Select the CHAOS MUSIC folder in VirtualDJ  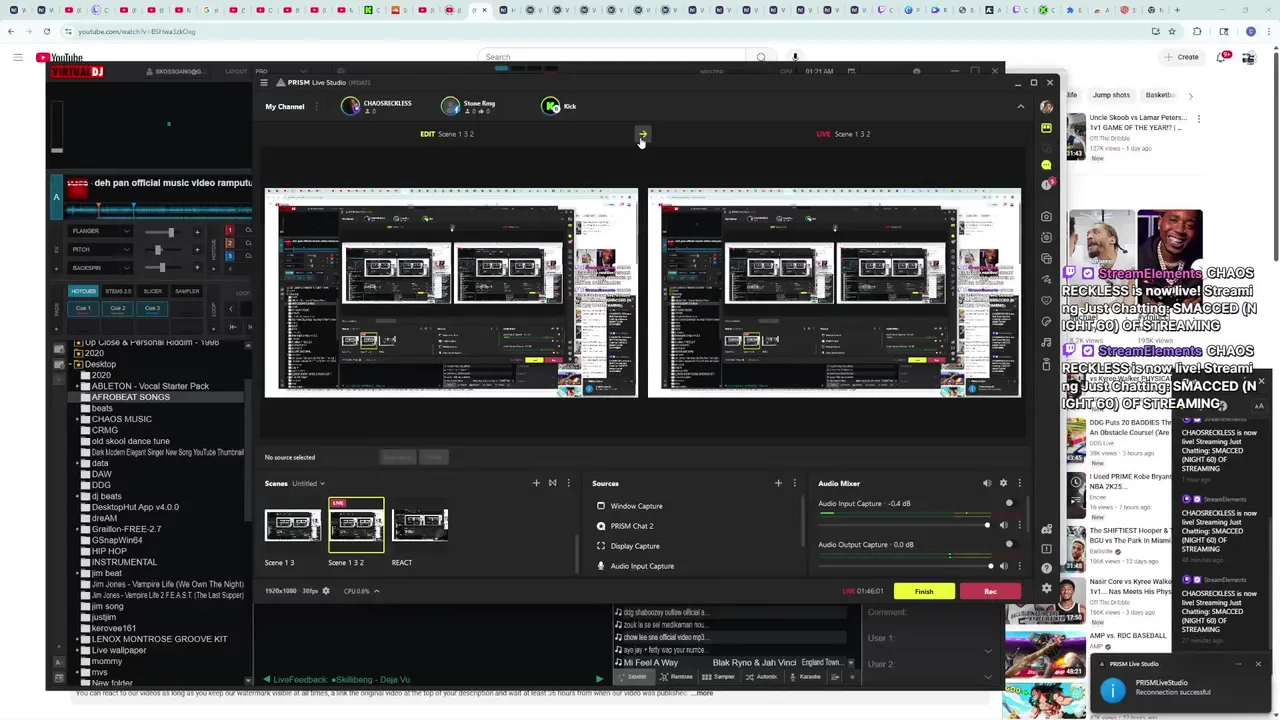tap(122, 419)
